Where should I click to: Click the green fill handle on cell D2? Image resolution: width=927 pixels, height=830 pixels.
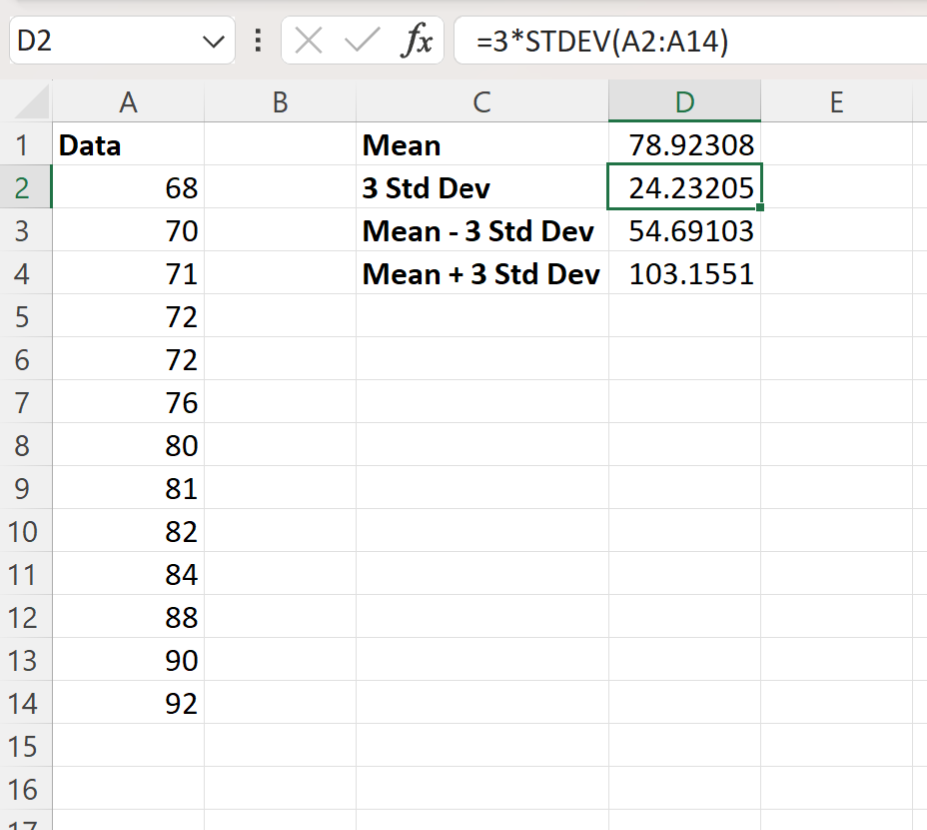point(759,206)
